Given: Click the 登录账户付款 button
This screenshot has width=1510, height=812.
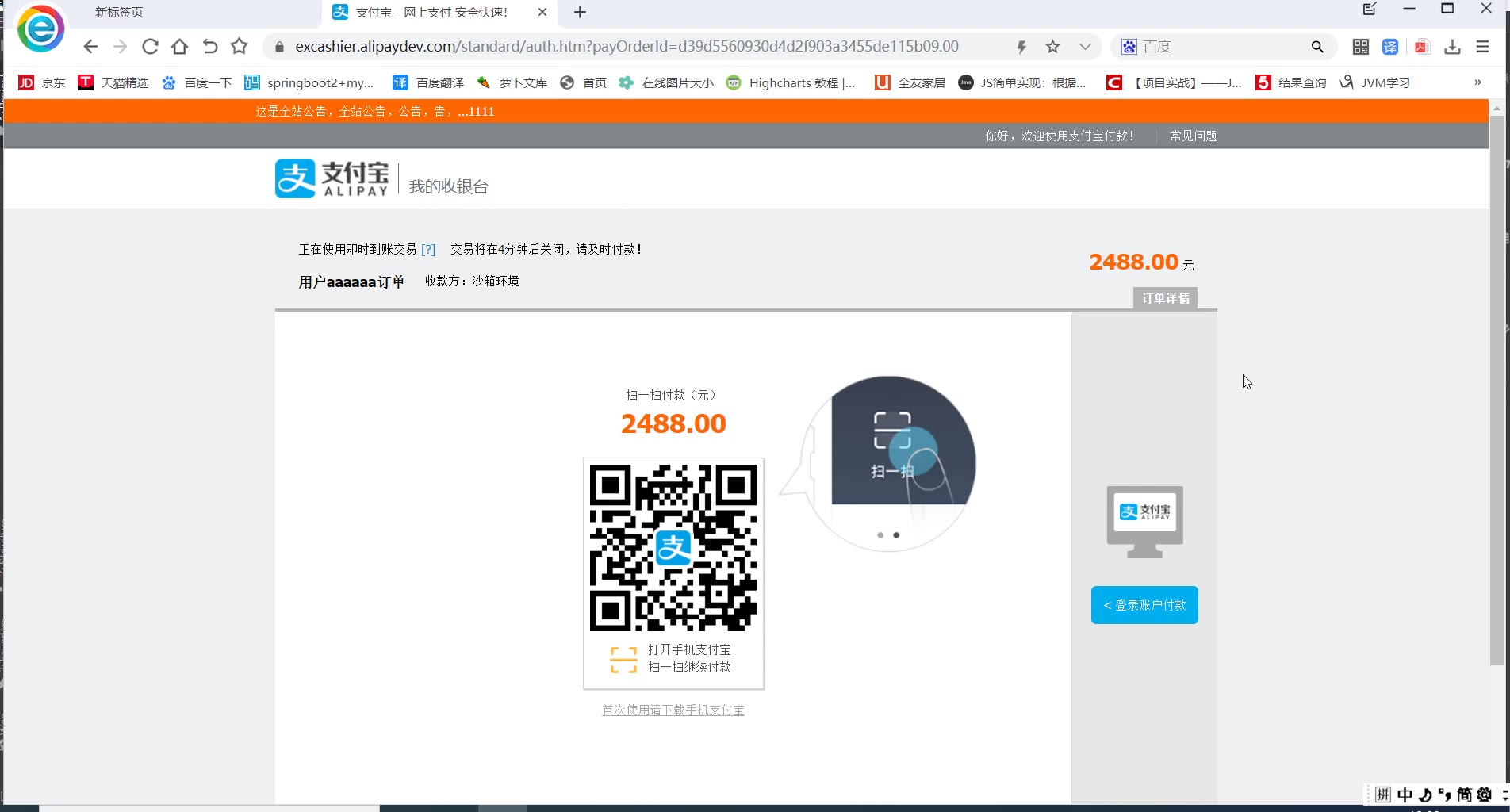Looking at the screenshot, I should [x=1144, y=605].
